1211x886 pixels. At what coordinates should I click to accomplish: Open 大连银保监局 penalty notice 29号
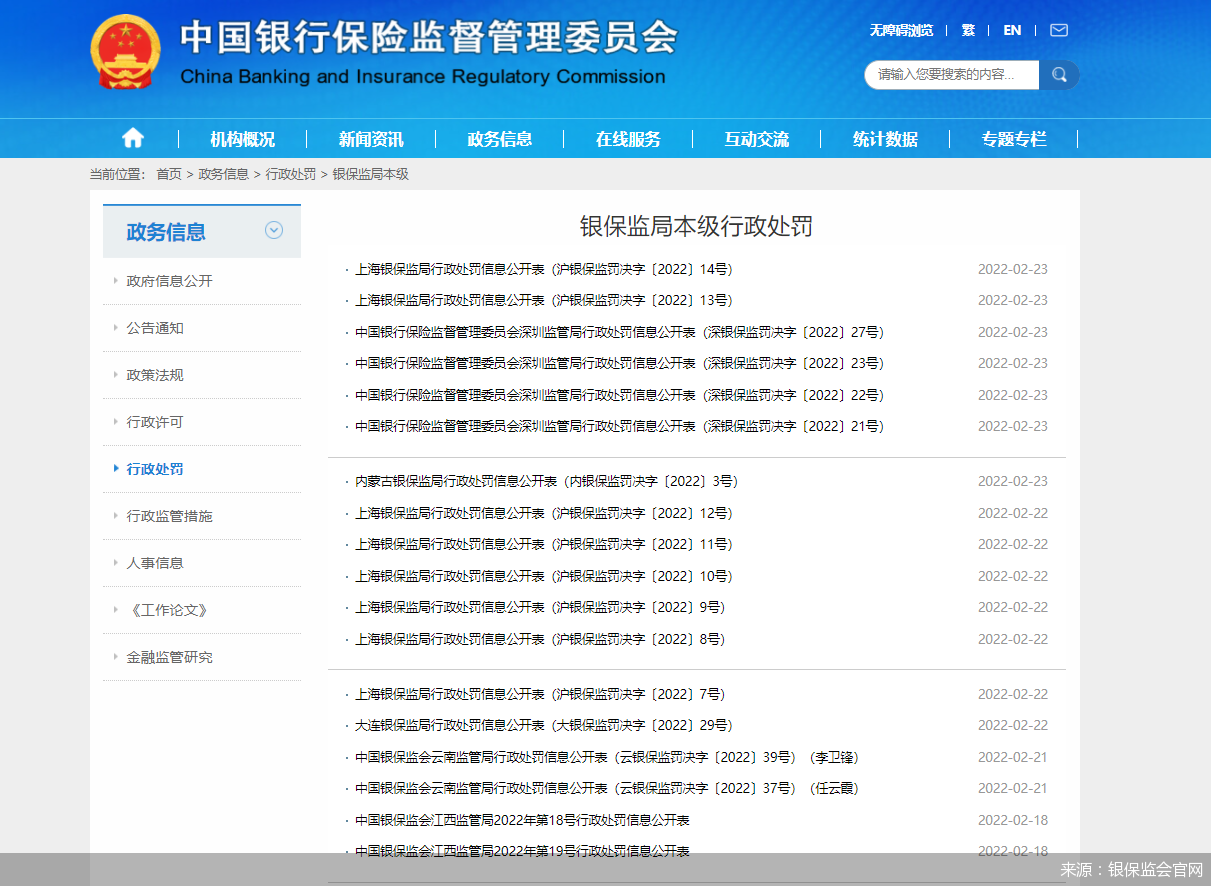coord(544,725)
